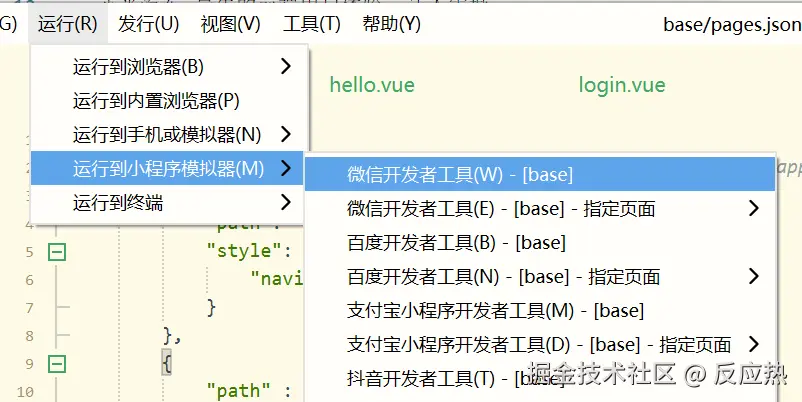This screenshot has width=802, height=402.
Task: Collapse the code fold at line 9
Action: (x=57, y=364)
